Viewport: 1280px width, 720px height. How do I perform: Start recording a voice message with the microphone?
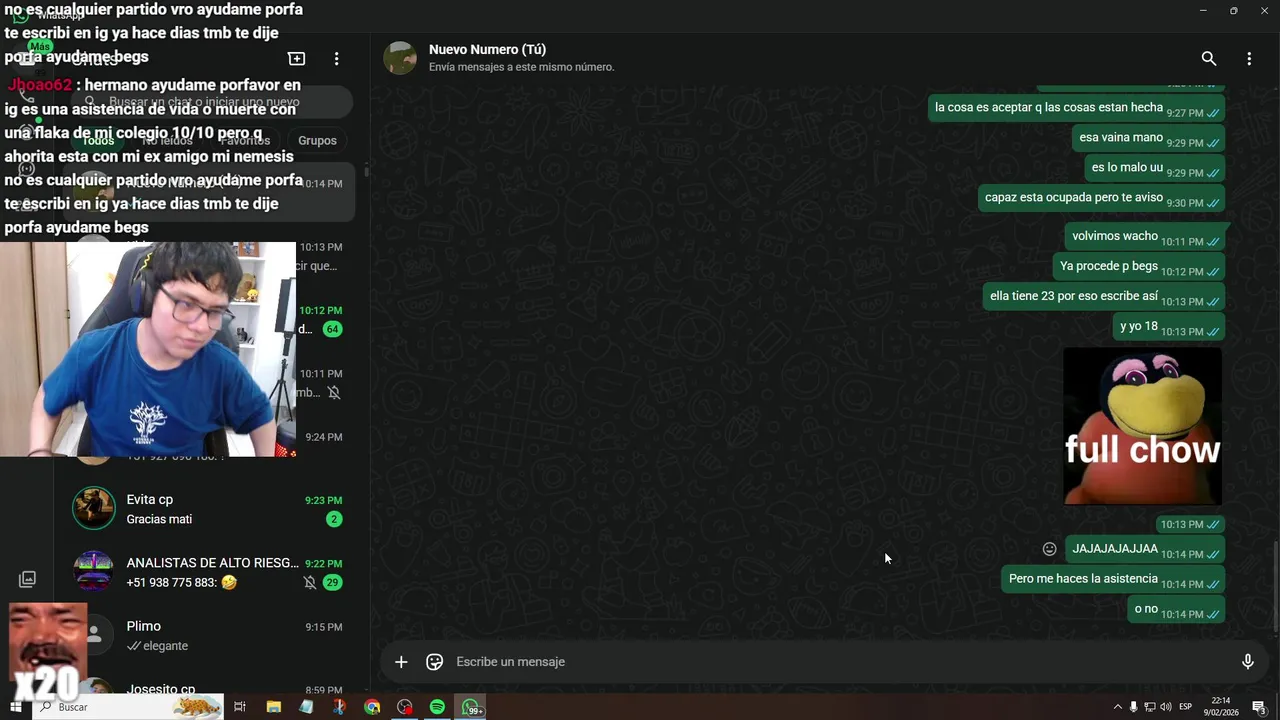[1248, 662]
